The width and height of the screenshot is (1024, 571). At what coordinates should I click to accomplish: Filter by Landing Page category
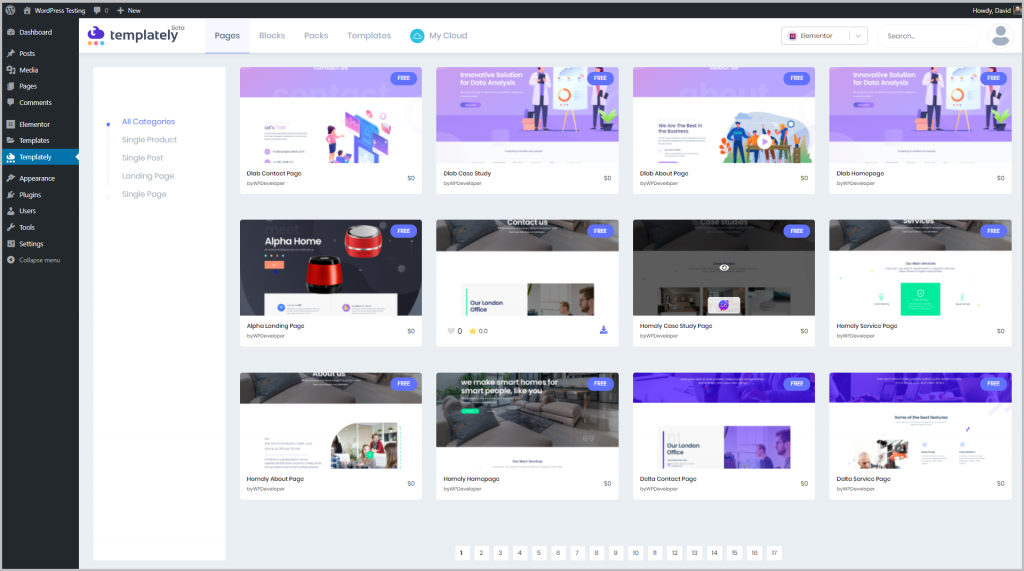pyautogui.click(x=148, y=176)
